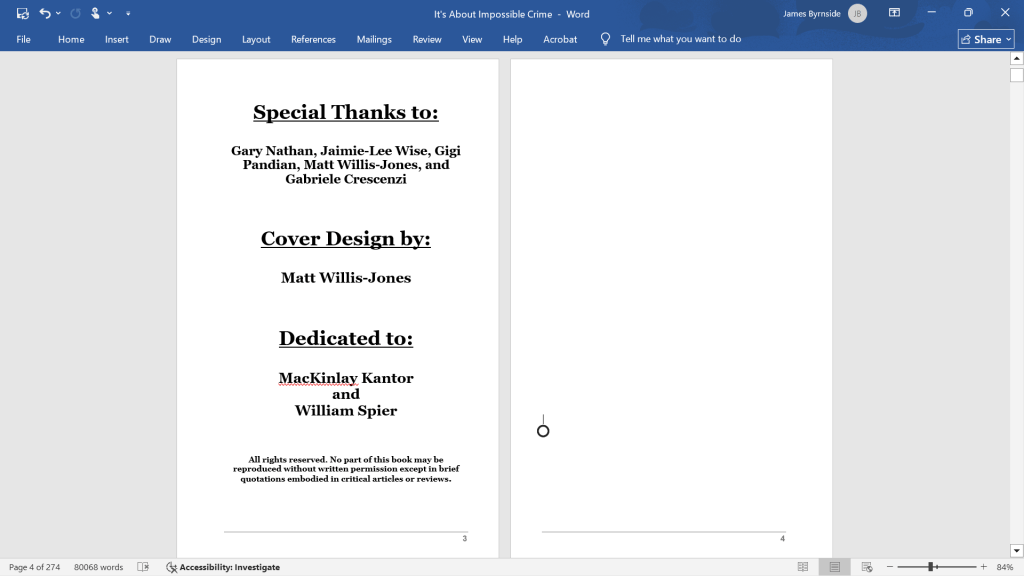Viewport: 1024px width, 576px height.
Task: Undo the last action
Action: 45,14
